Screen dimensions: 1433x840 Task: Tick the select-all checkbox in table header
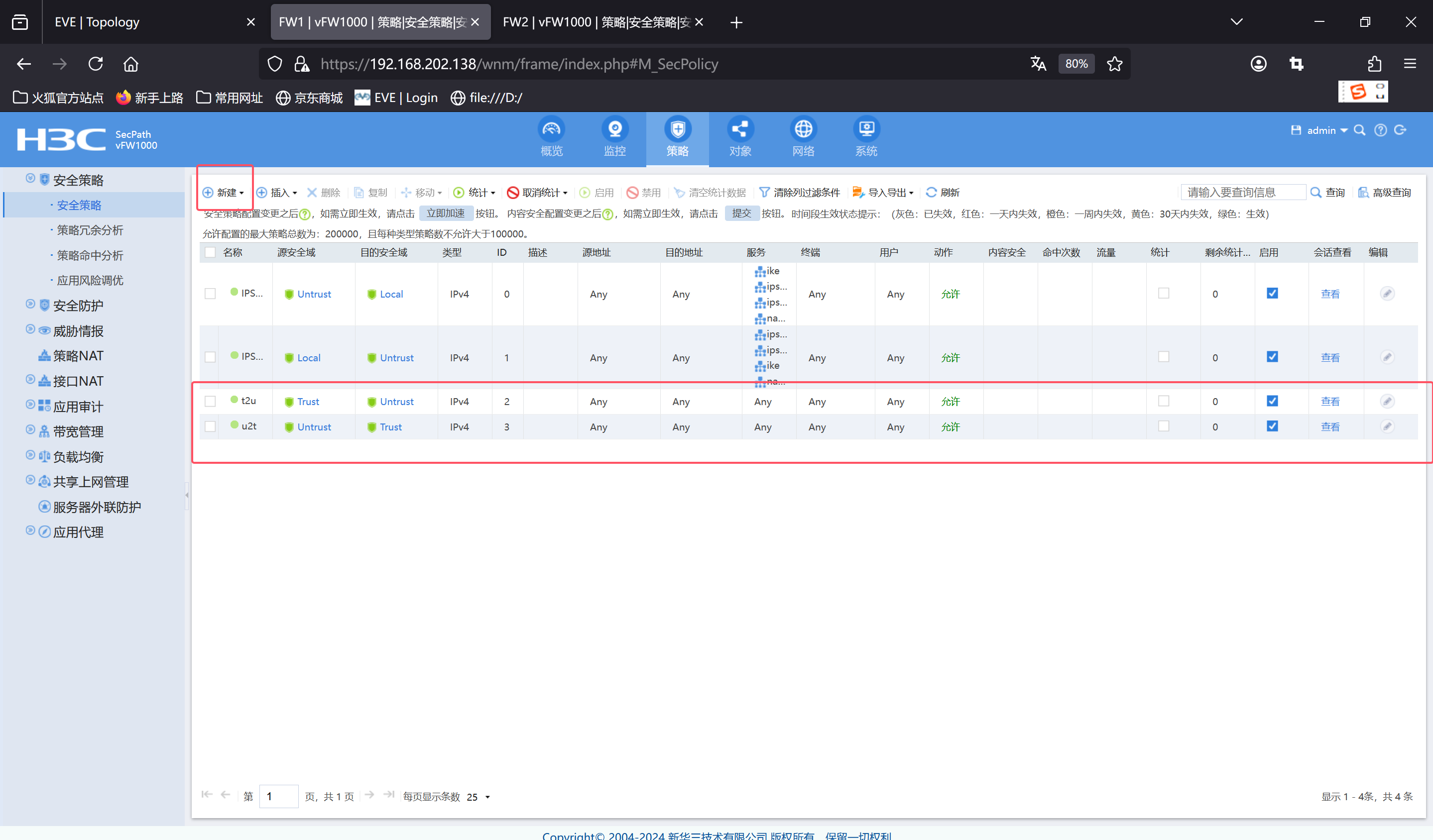pyautogui.click(x=211, y=252)
